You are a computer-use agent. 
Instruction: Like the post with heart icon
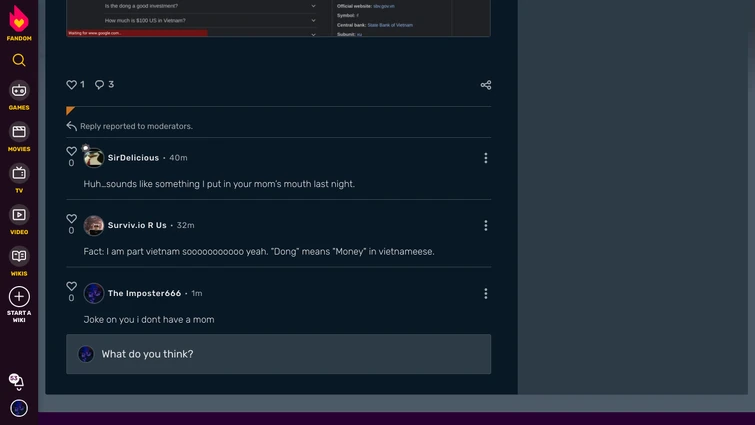71,85
